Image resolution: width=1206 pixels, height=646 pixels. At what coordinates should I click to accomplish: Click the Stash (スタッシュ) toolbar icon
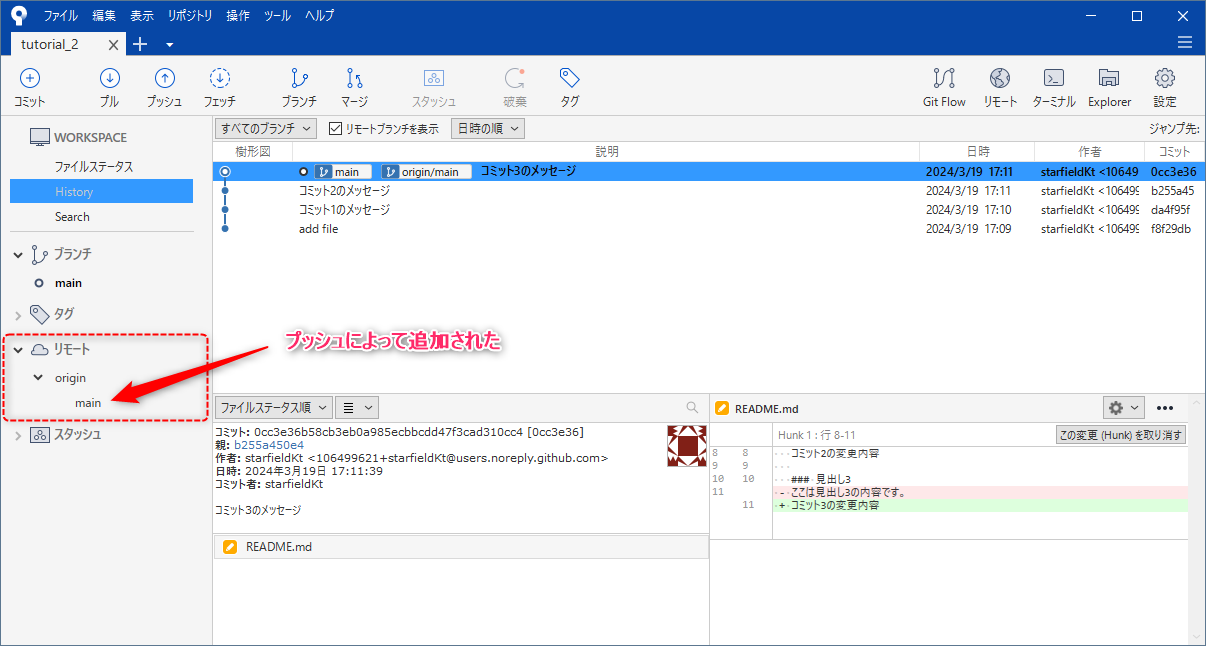tap(434, 79)
